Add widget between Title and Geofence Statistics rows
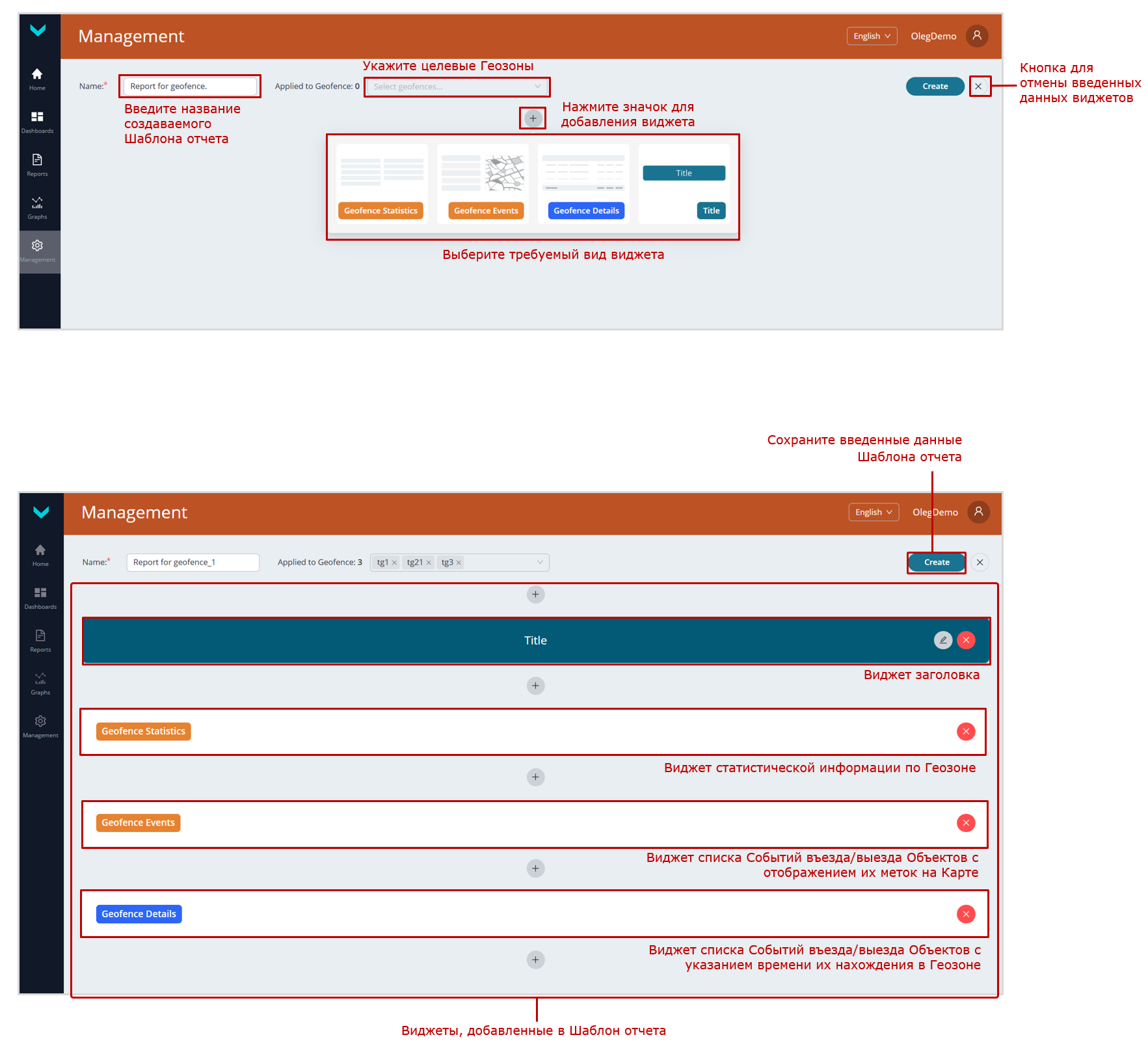Image resolution: width=1148 pixels, height=1048 pixels. coord(535,686)
